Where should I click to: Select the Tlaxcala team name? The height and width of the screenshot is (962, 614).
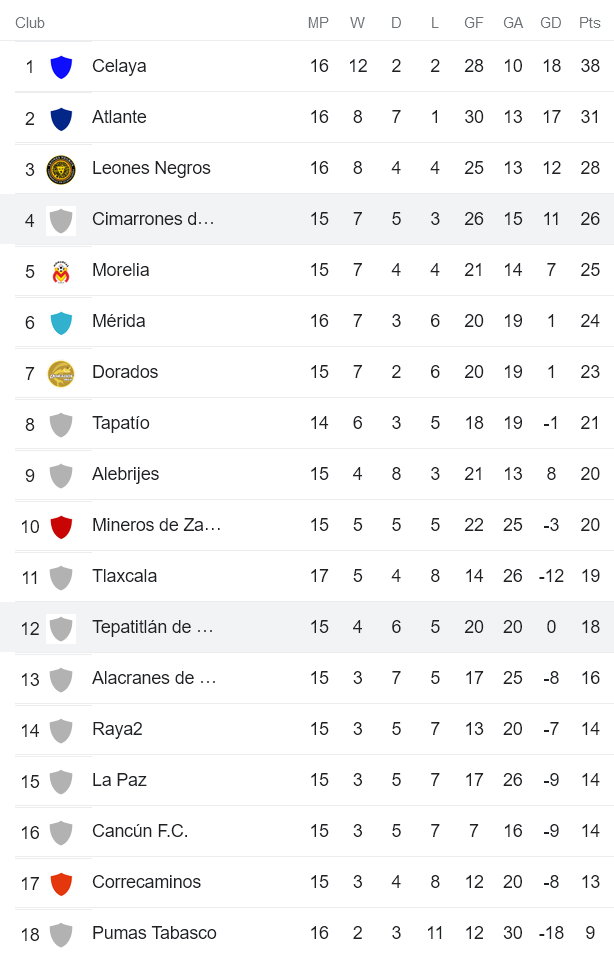click(x=124, y=576)
